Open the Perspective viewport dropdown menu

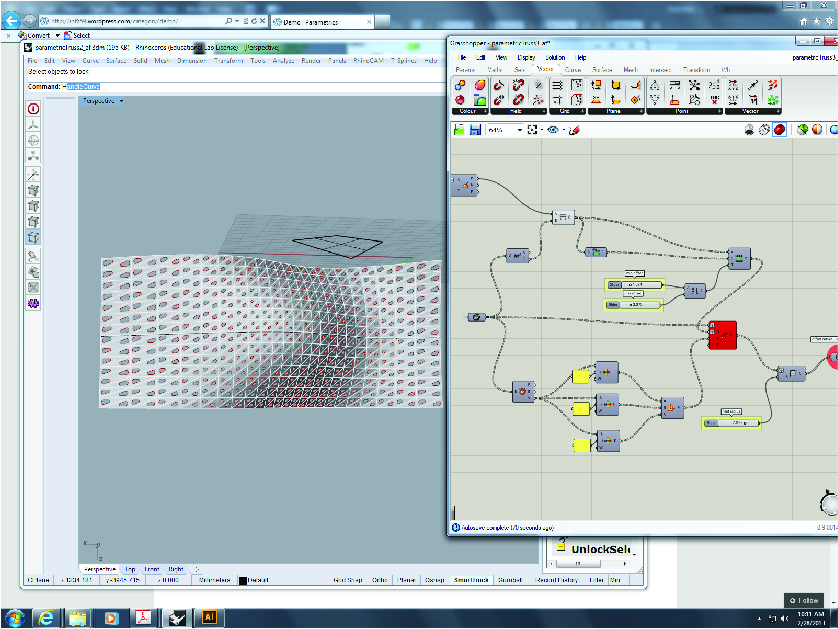click(121, 101)
